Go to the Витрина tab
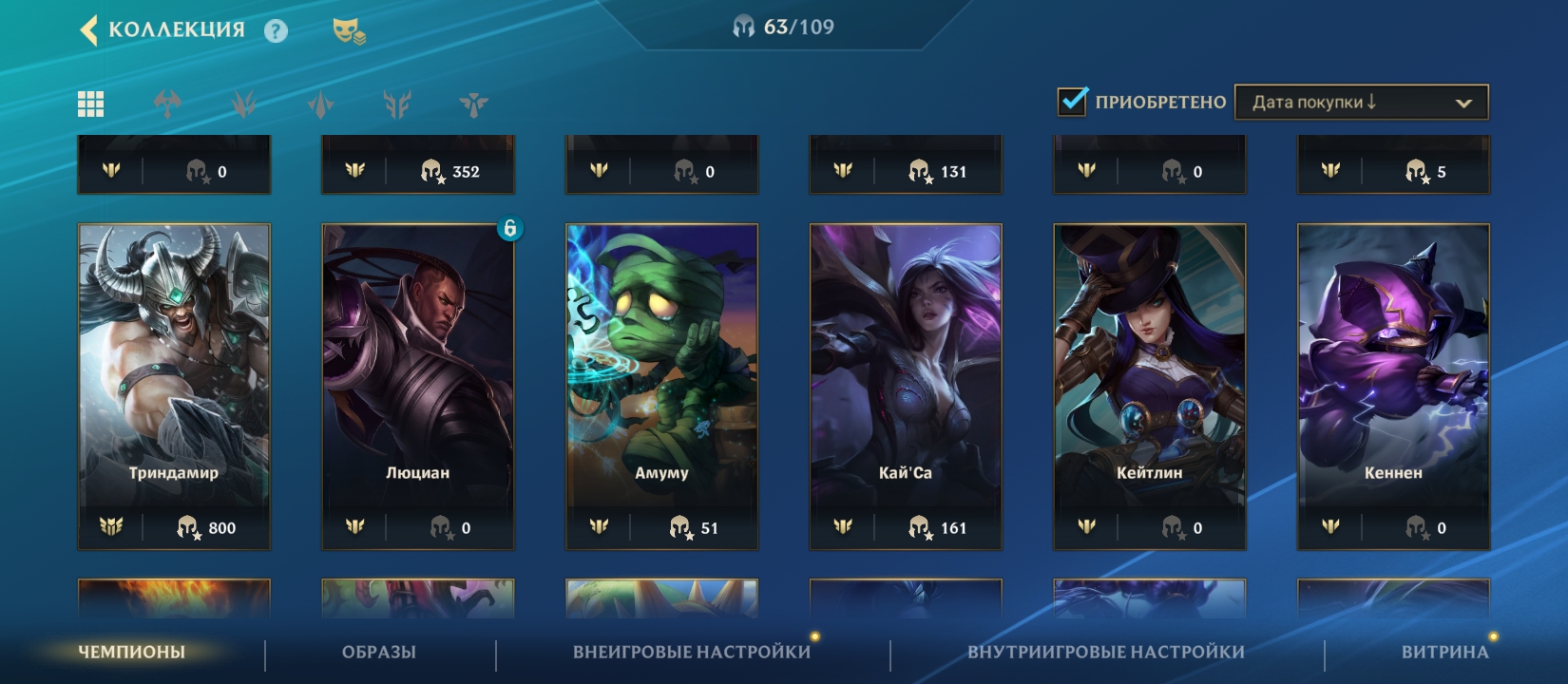Viewport: 1568px width, 684px height. click(x=1444, y=652)
